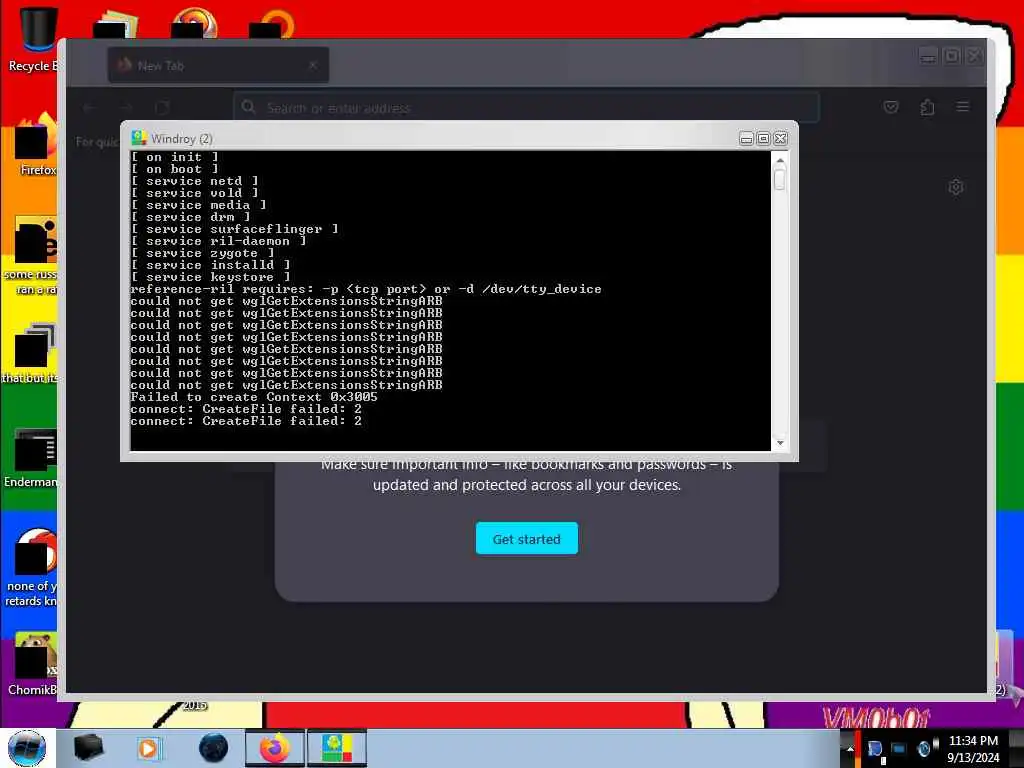Focus the Firefox address bar
This screenshot has width=1024, height=768.
[526, 107]
